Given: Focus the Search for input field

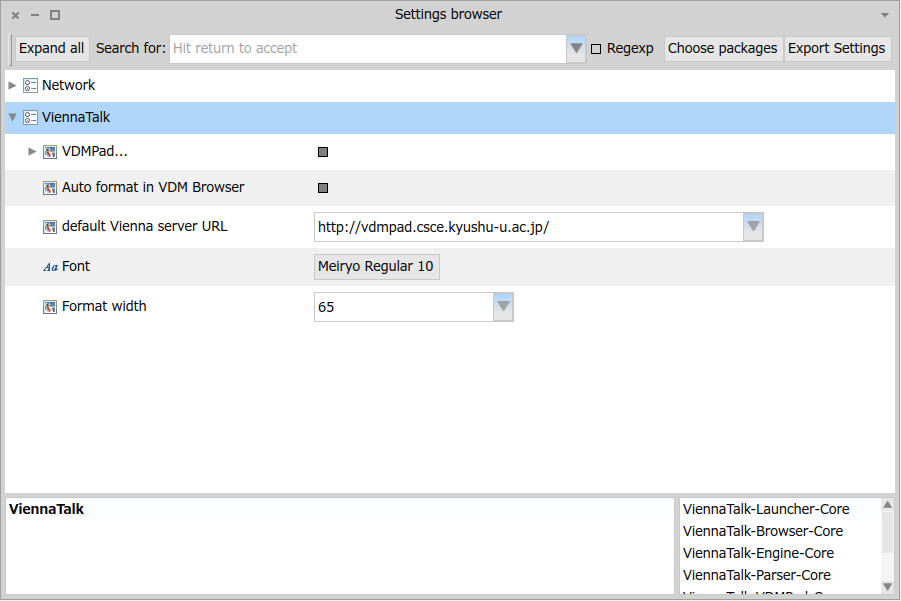Looking at the screenshot, I should point(368,49).
